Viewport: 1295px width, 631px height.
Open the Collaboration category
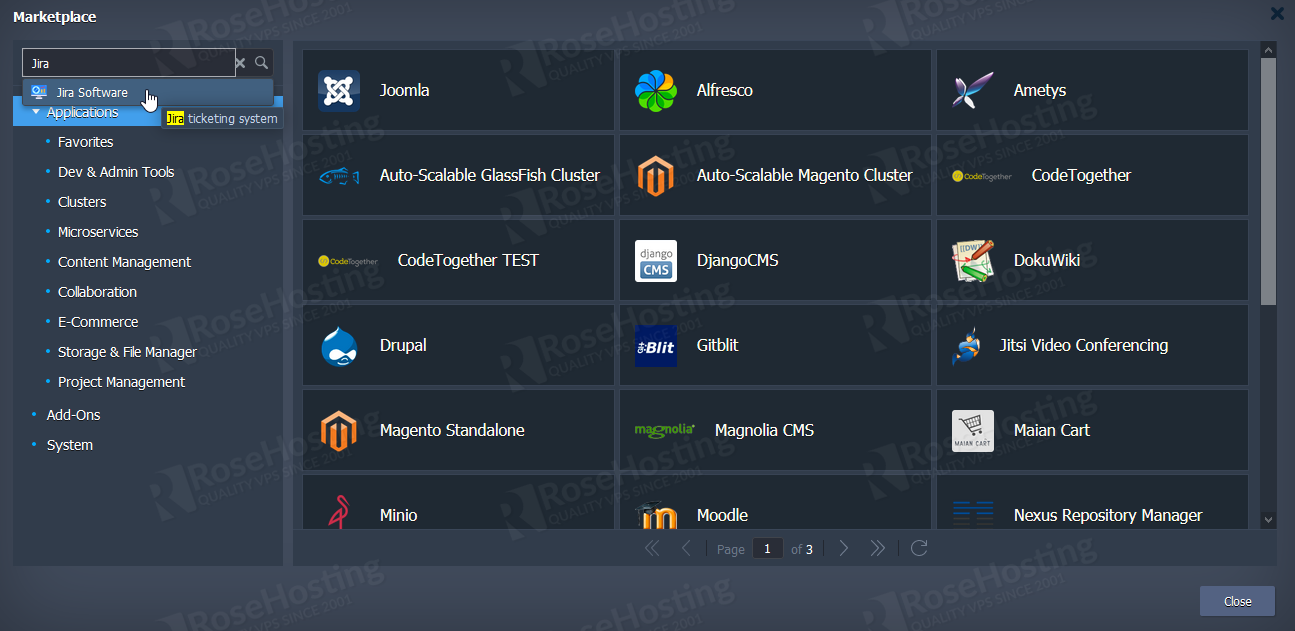(97, 292)
